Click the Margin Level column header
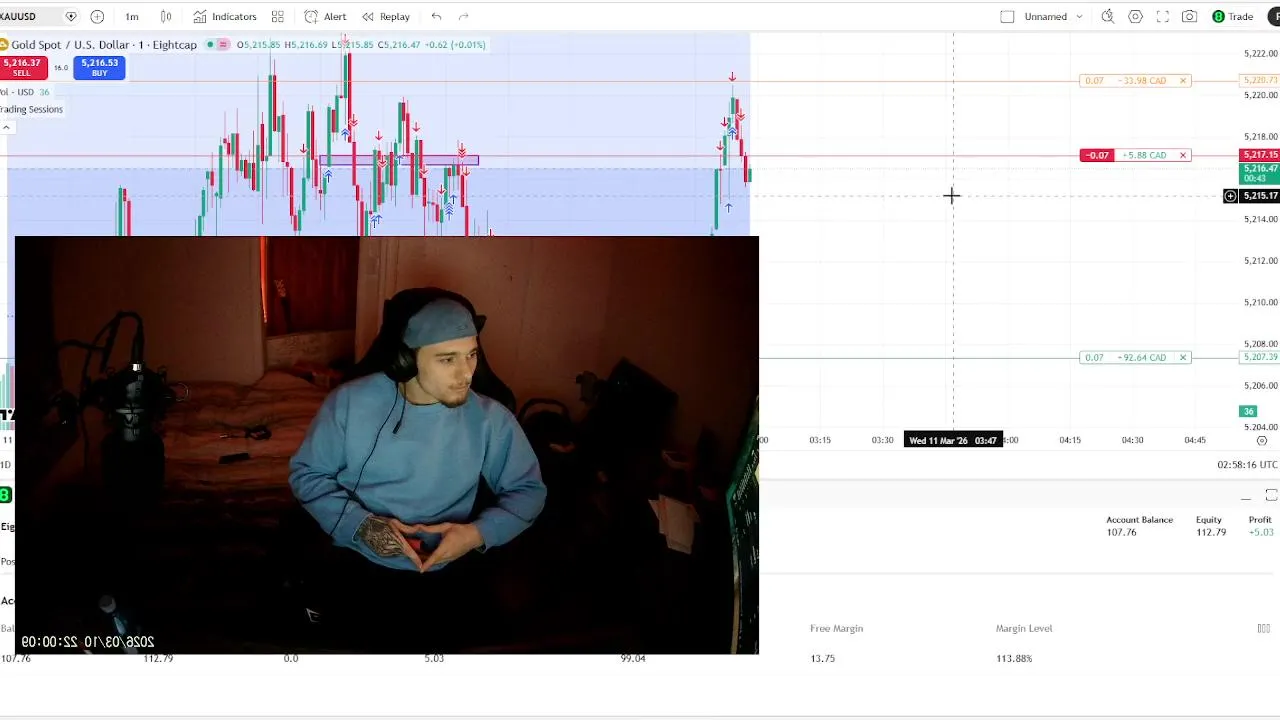 [x=1024, y=628]
